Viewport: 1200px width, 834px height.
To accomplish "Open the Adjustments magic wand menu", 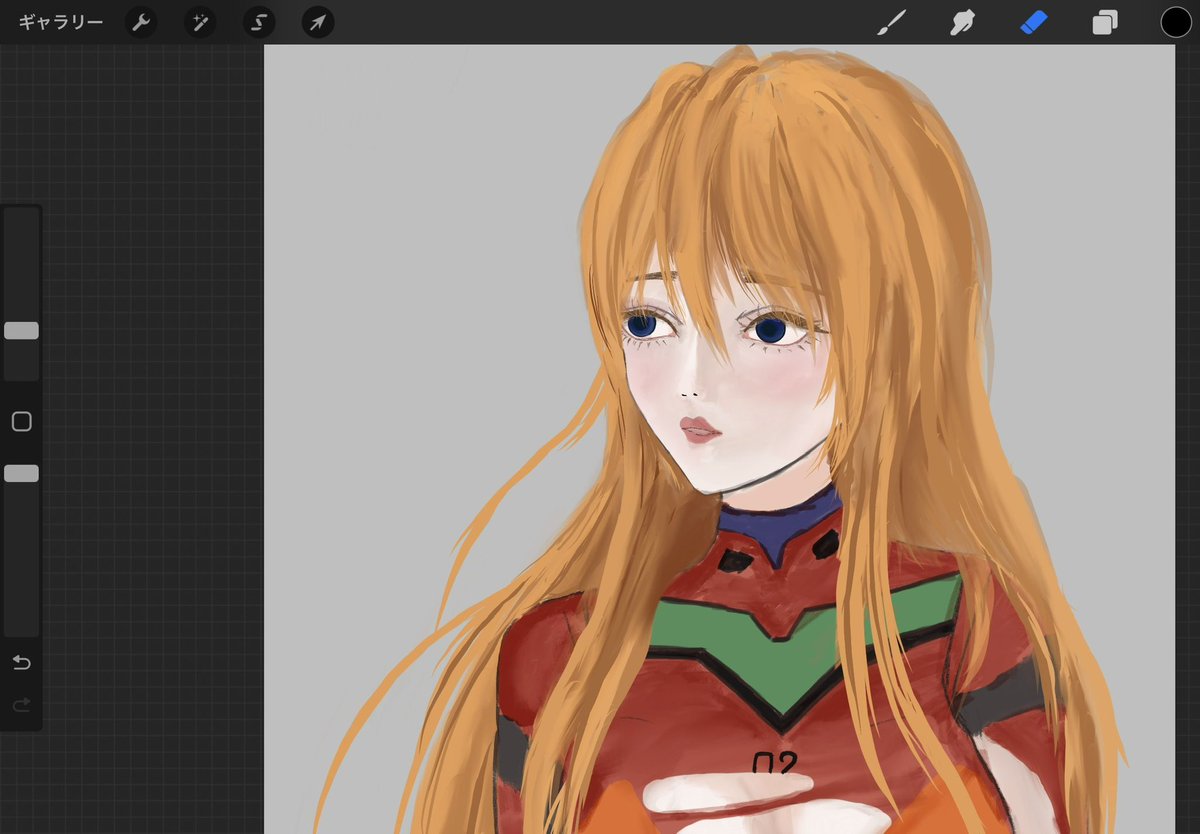I will (200, 22).
